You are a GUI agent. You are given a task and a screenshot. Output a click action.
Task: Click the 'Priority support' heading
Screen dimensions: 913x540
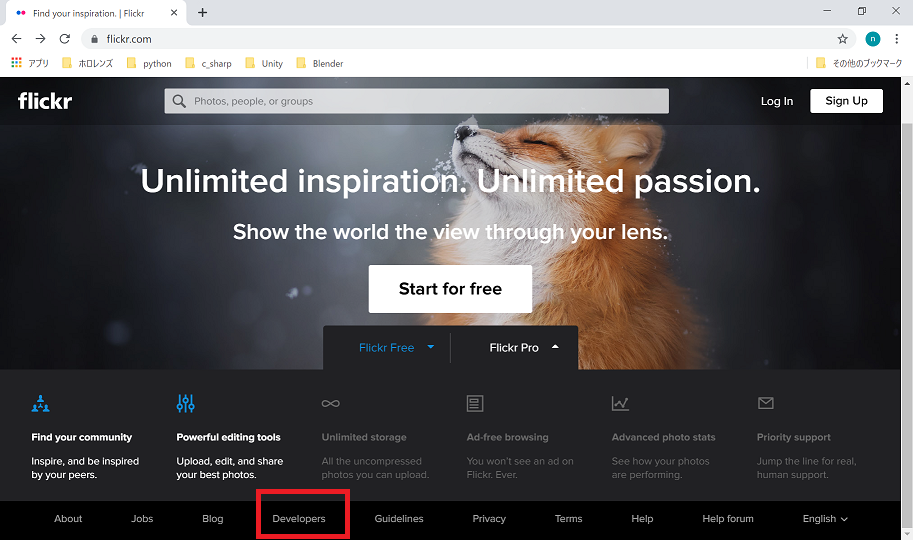click(794, 437)
